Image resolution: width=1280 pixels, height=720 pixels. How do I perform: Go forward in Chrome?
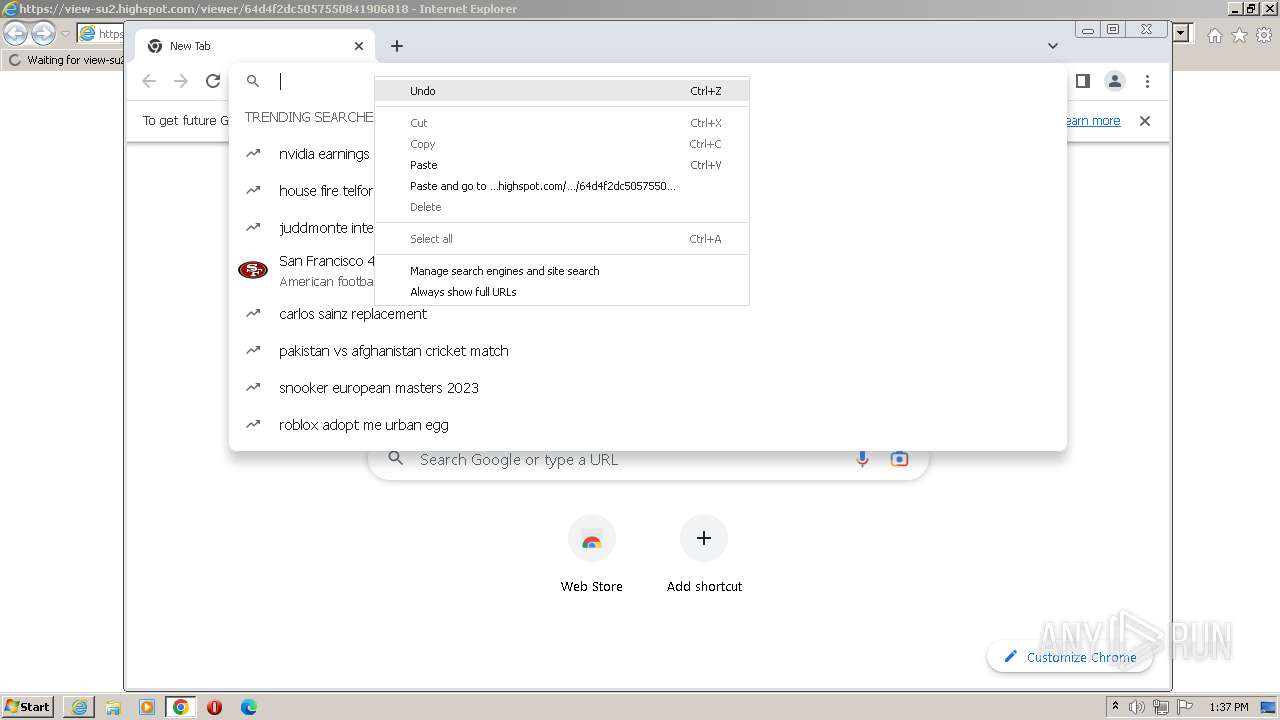point(181,81)
